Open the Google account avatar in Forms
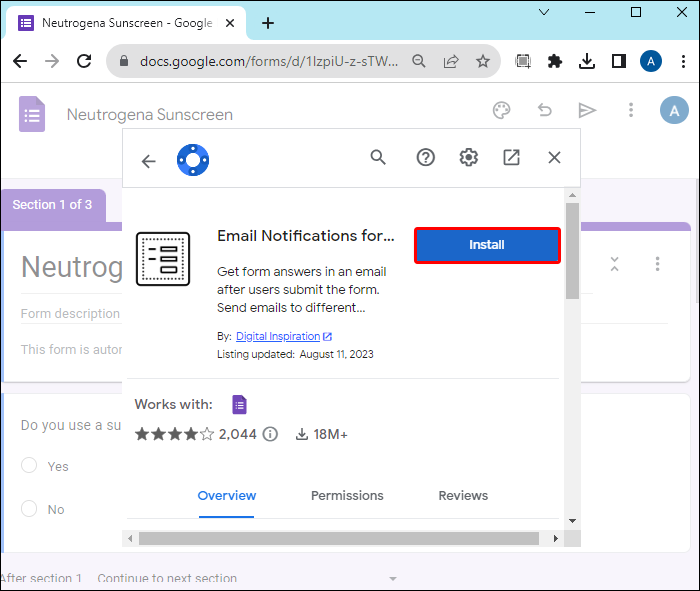700x591 pixels. pos(674,110)
